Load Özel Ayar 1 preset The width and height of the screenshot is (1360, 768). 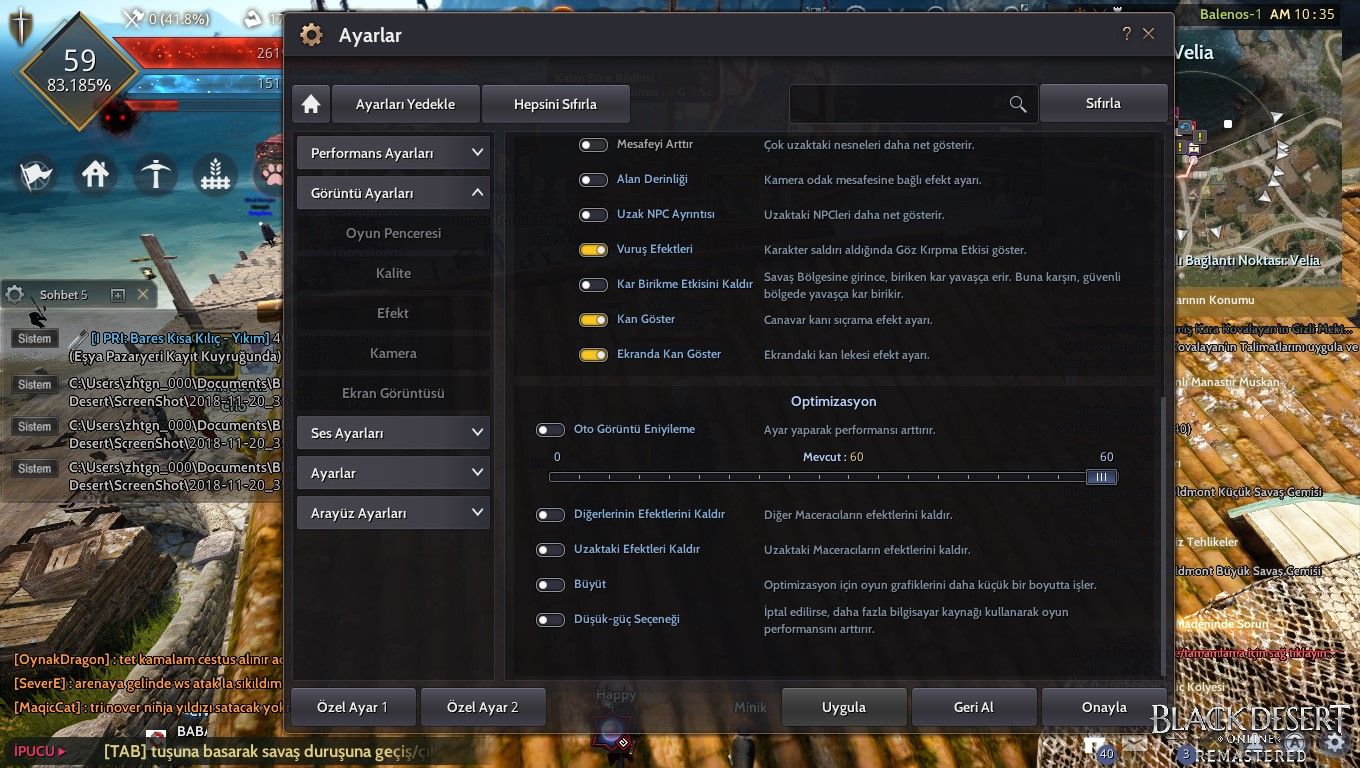coord(354,707)
